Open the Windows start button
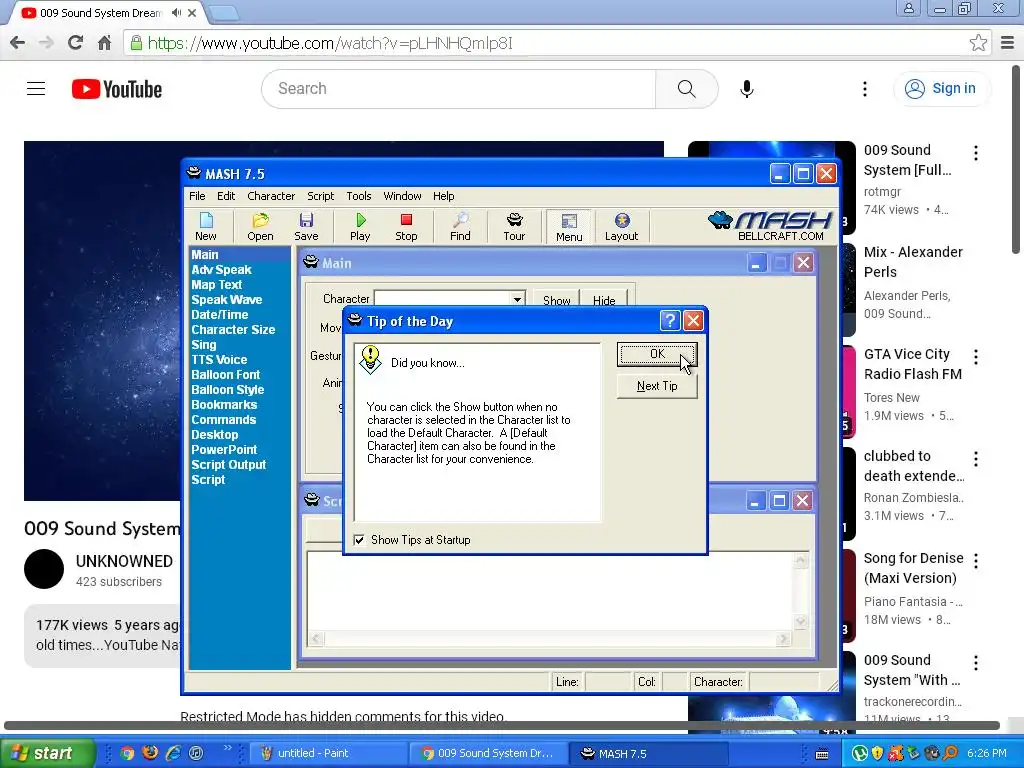This screenshot has width=1024, height=768. coord(47,753)
